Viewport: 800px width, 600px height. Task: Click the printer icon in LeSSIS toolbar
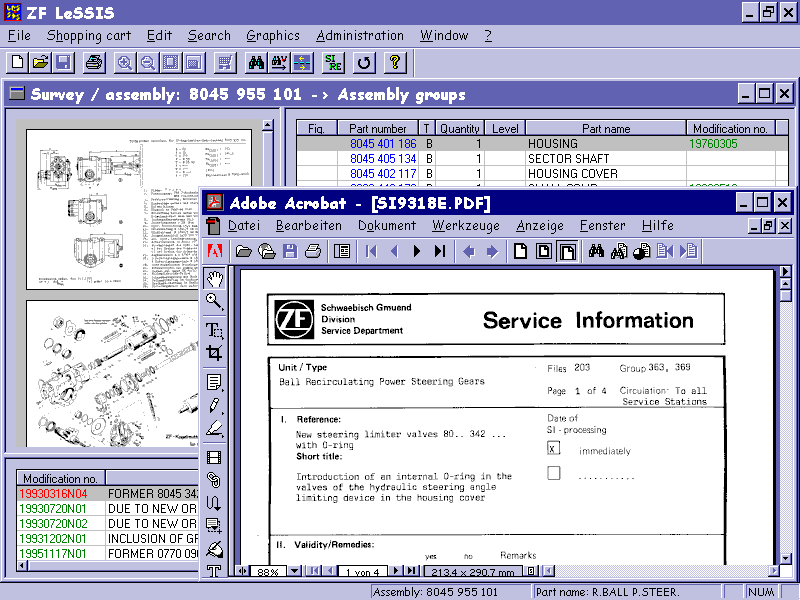coord(94,63)
